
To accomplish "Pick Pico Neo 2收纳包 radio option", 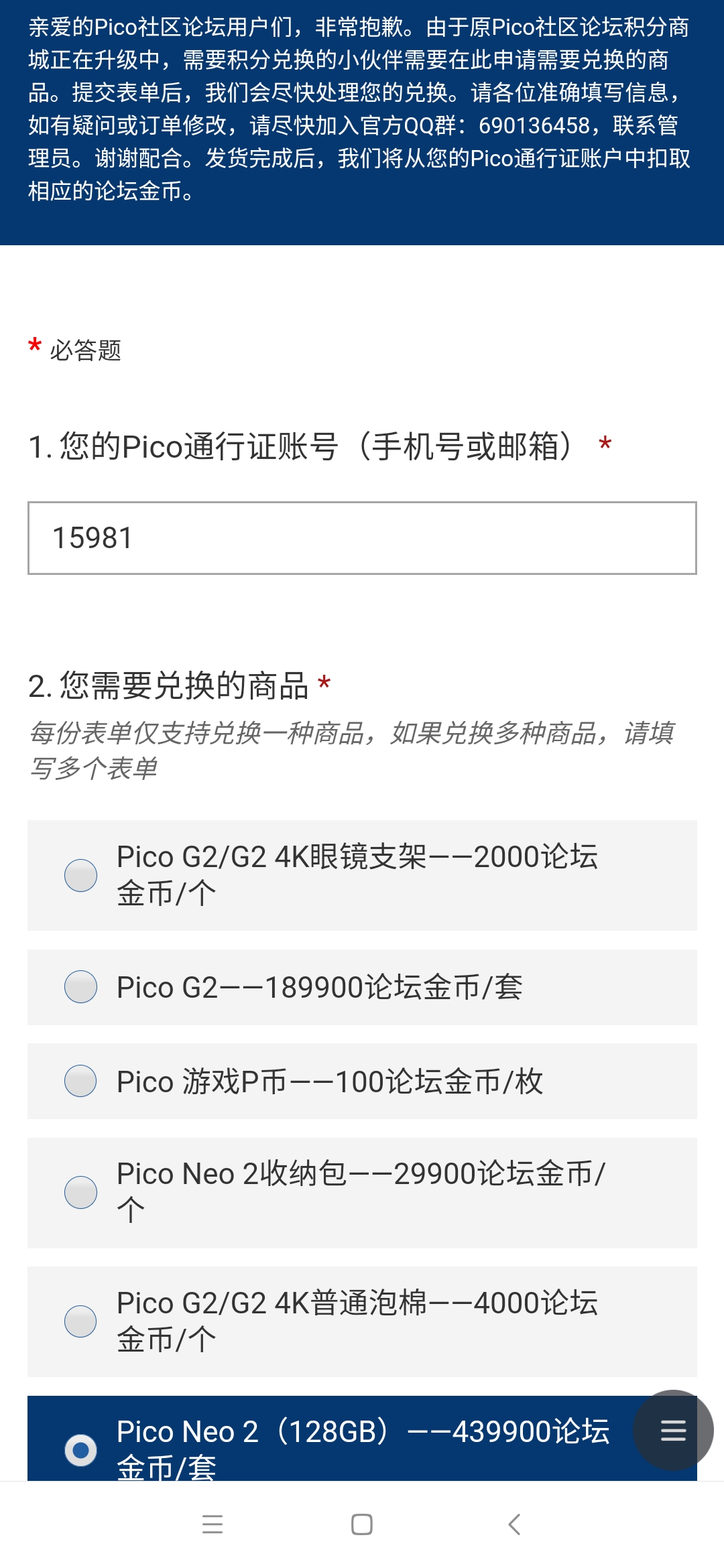I will coord(80,1192).
